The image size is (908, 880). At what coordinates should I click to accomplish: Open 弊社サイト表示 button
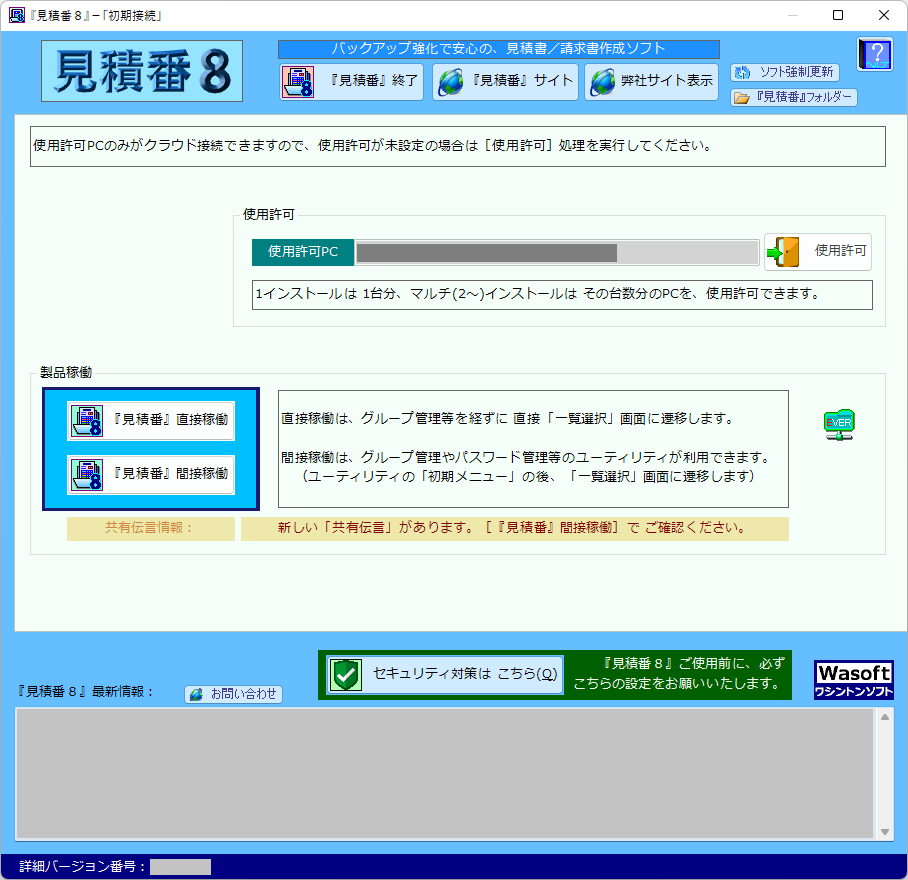[651, 82]
